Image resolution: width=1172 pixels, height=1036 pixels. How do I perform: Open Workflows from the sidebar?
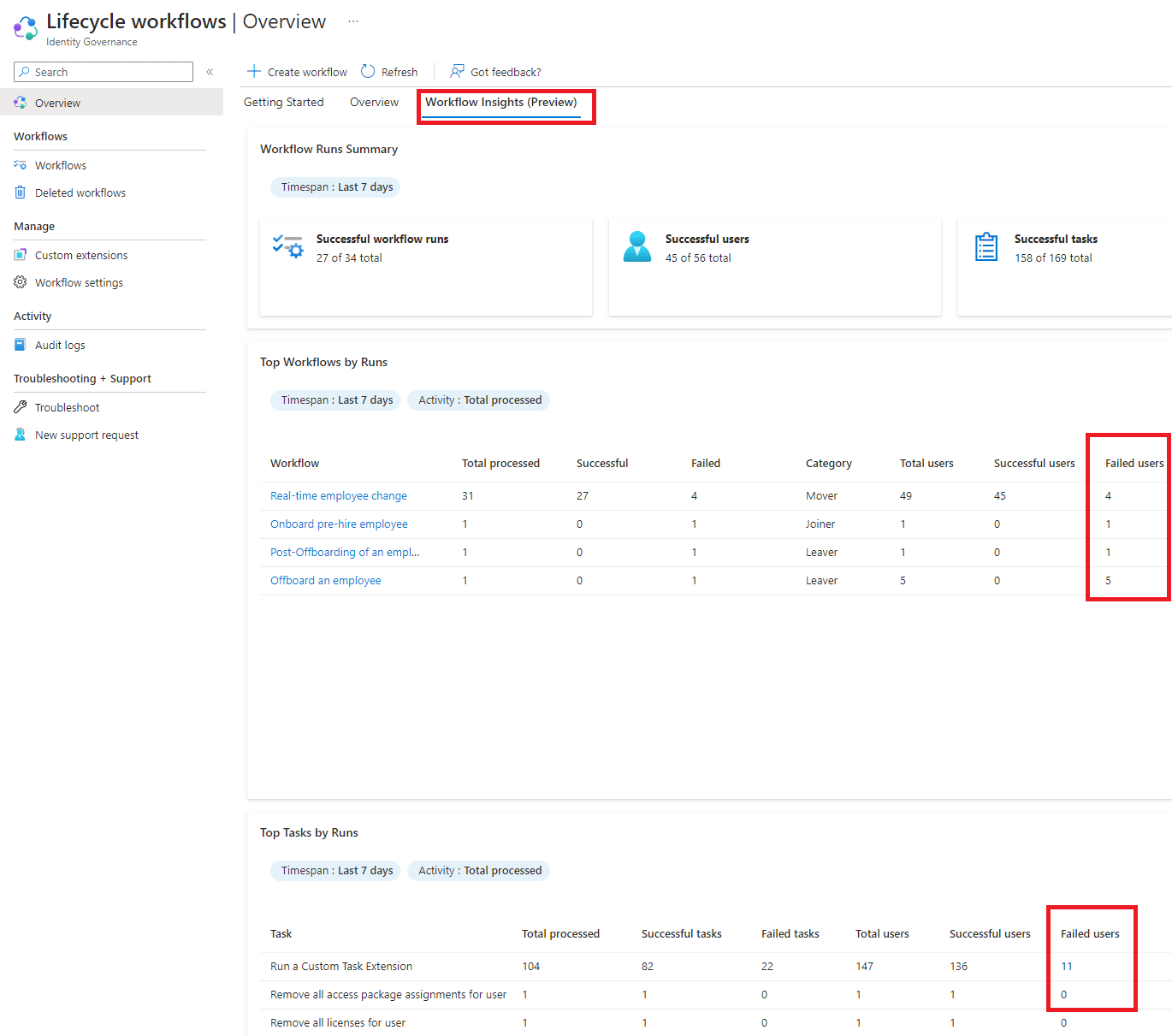pyautogui.click(x=60, y=164)
